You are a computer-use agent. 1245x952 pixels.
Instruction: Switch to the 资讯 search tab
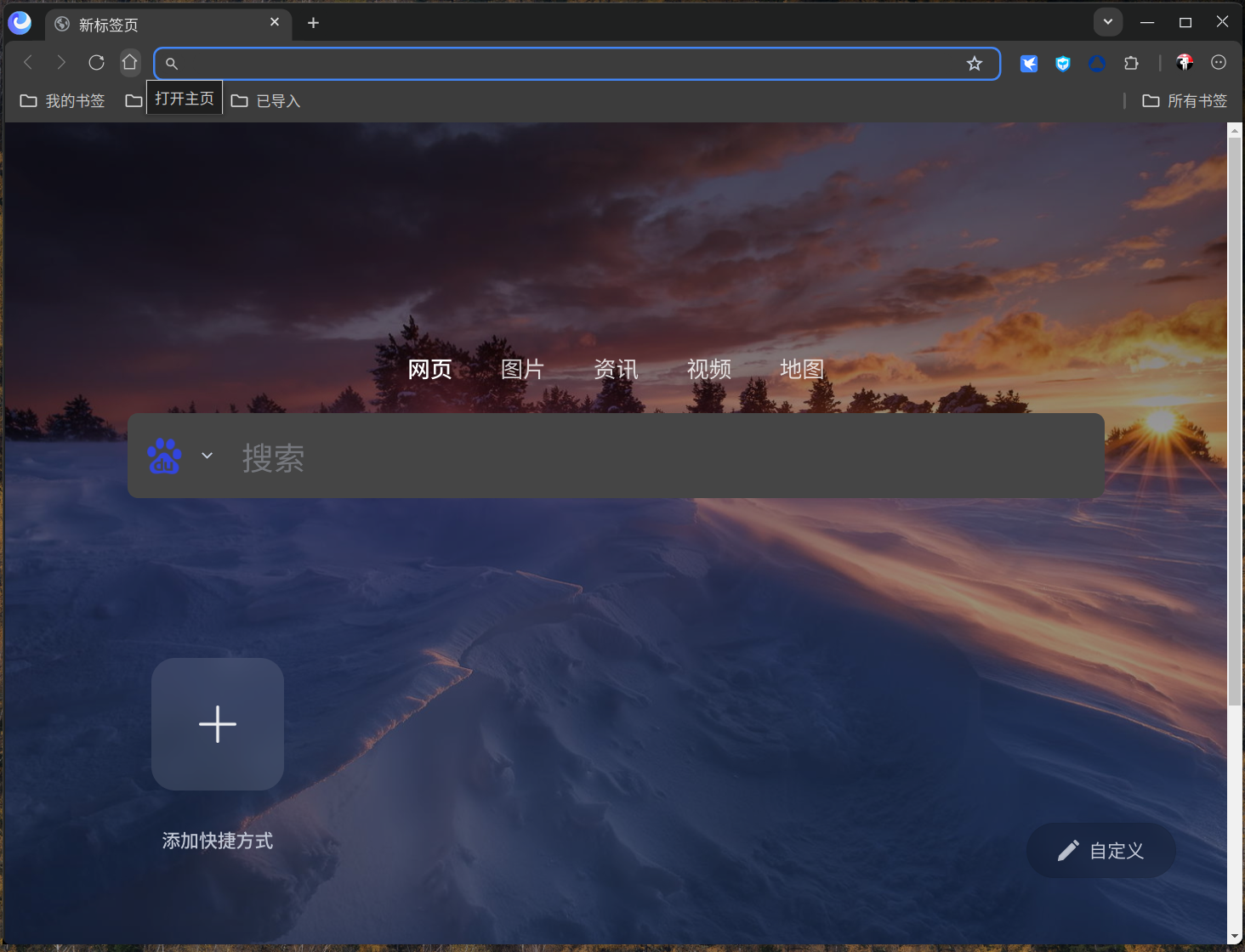(x=616, y=369)
